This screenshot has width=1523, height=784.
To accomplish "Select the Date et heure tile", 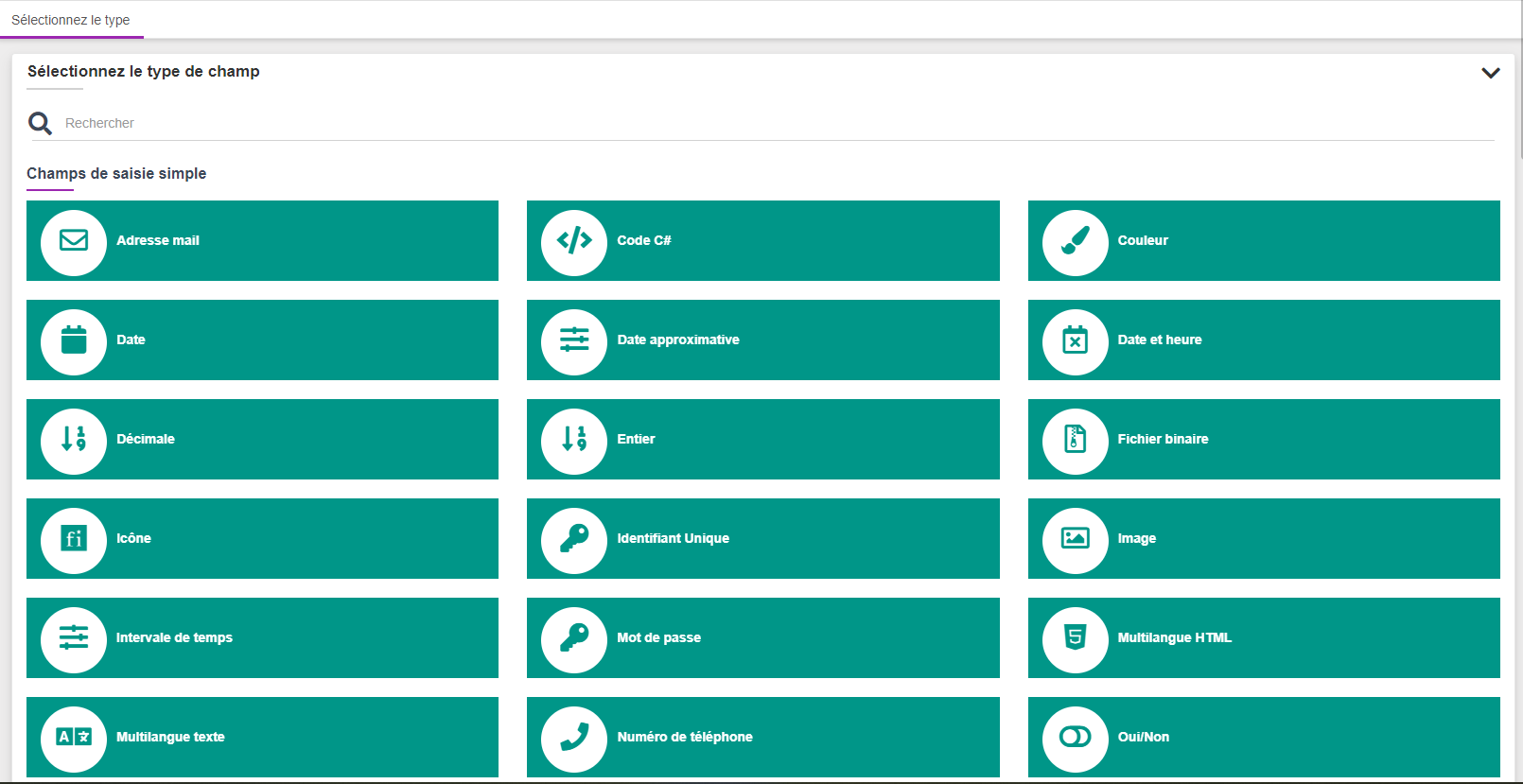I will (x=1263, y=340).
